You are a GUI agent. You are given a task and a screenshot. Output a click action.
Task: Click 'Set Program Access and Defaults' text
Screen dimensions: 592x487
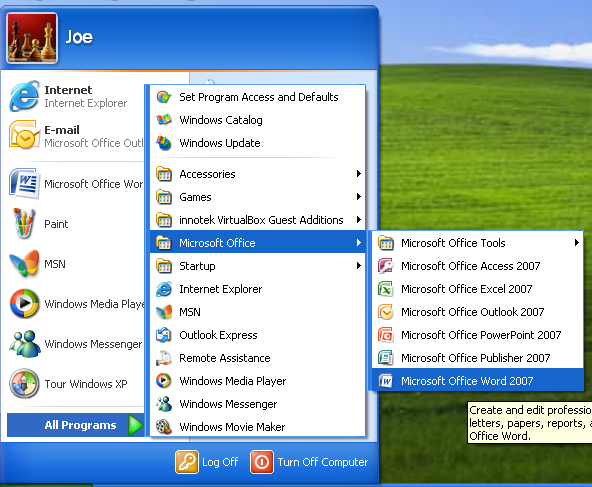259,97
